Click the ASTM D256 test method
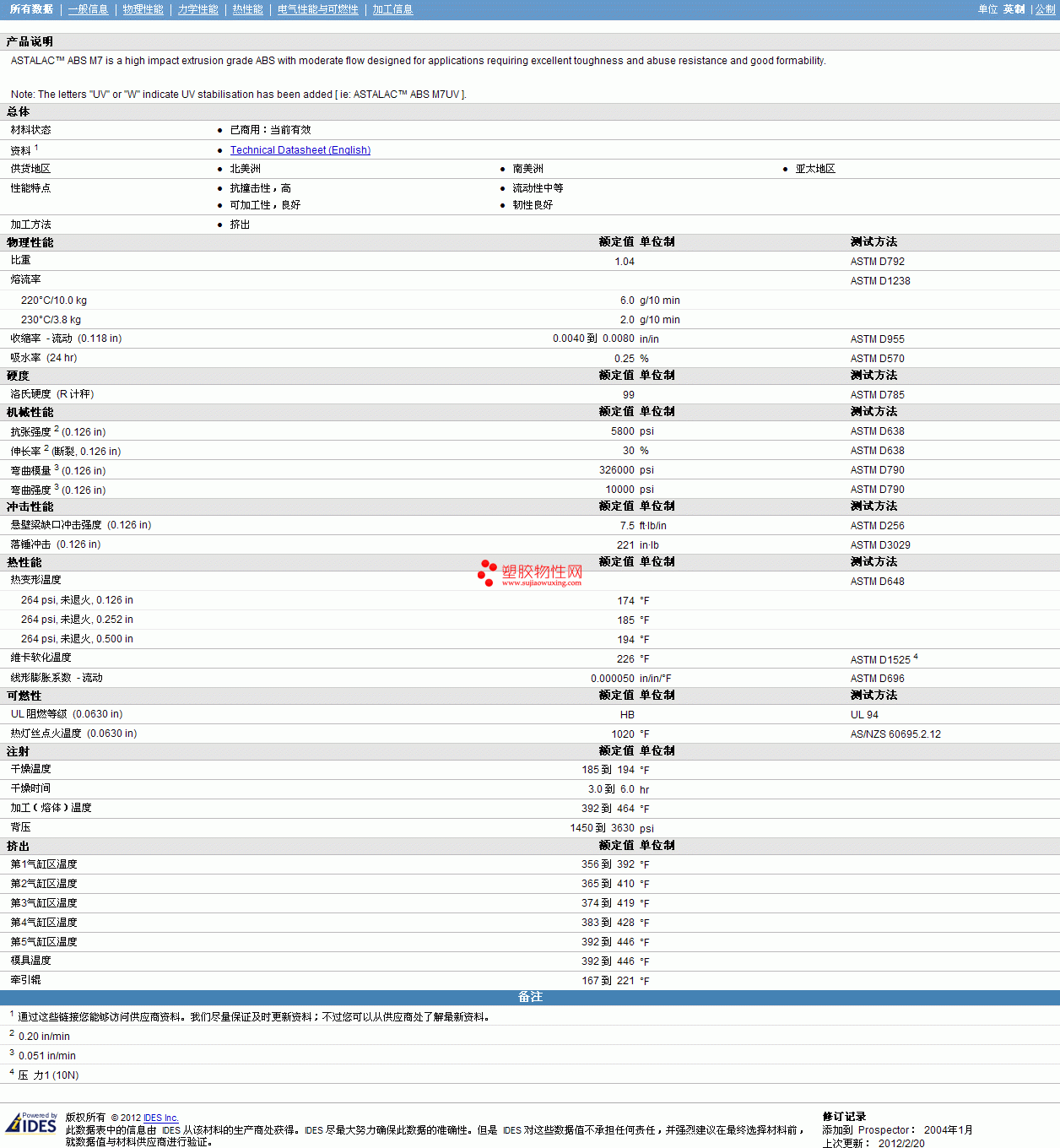Image resolution: width=1060 pixels, height=1148 pixels. pyautogui.click(x=878, y=526)
